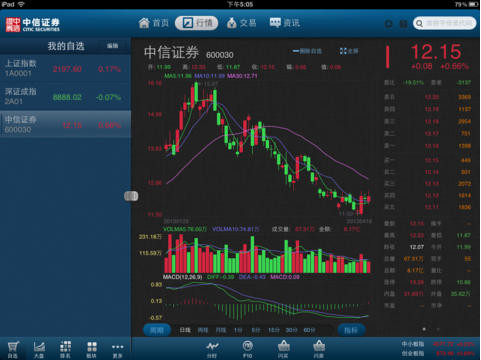The width and height of the screenshot is (481, 360).
Task: Remove stock via 删除自选
Action: [x=307, y=51]
